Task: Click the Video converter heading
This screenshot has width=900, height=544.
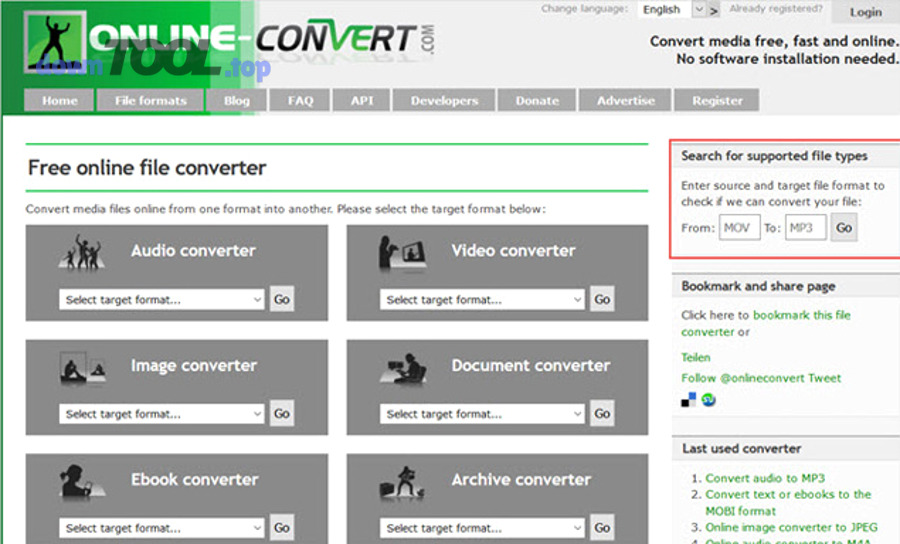Action: (x=513, y=251)
